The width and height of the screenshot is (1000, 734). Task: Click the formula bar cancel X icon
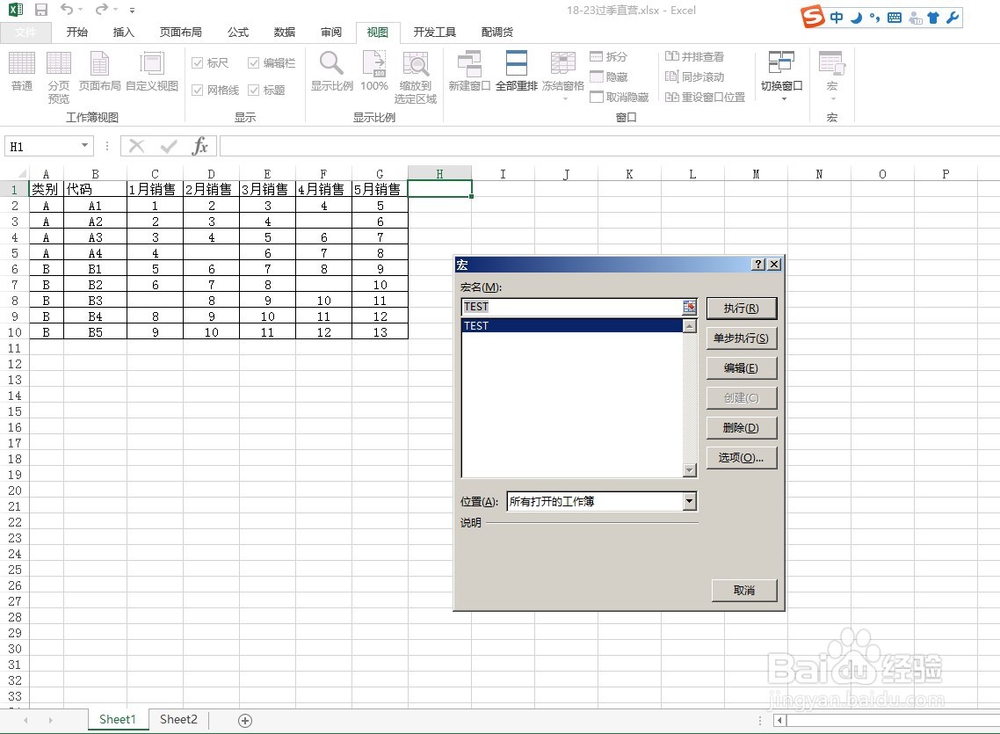coord(136,147)
